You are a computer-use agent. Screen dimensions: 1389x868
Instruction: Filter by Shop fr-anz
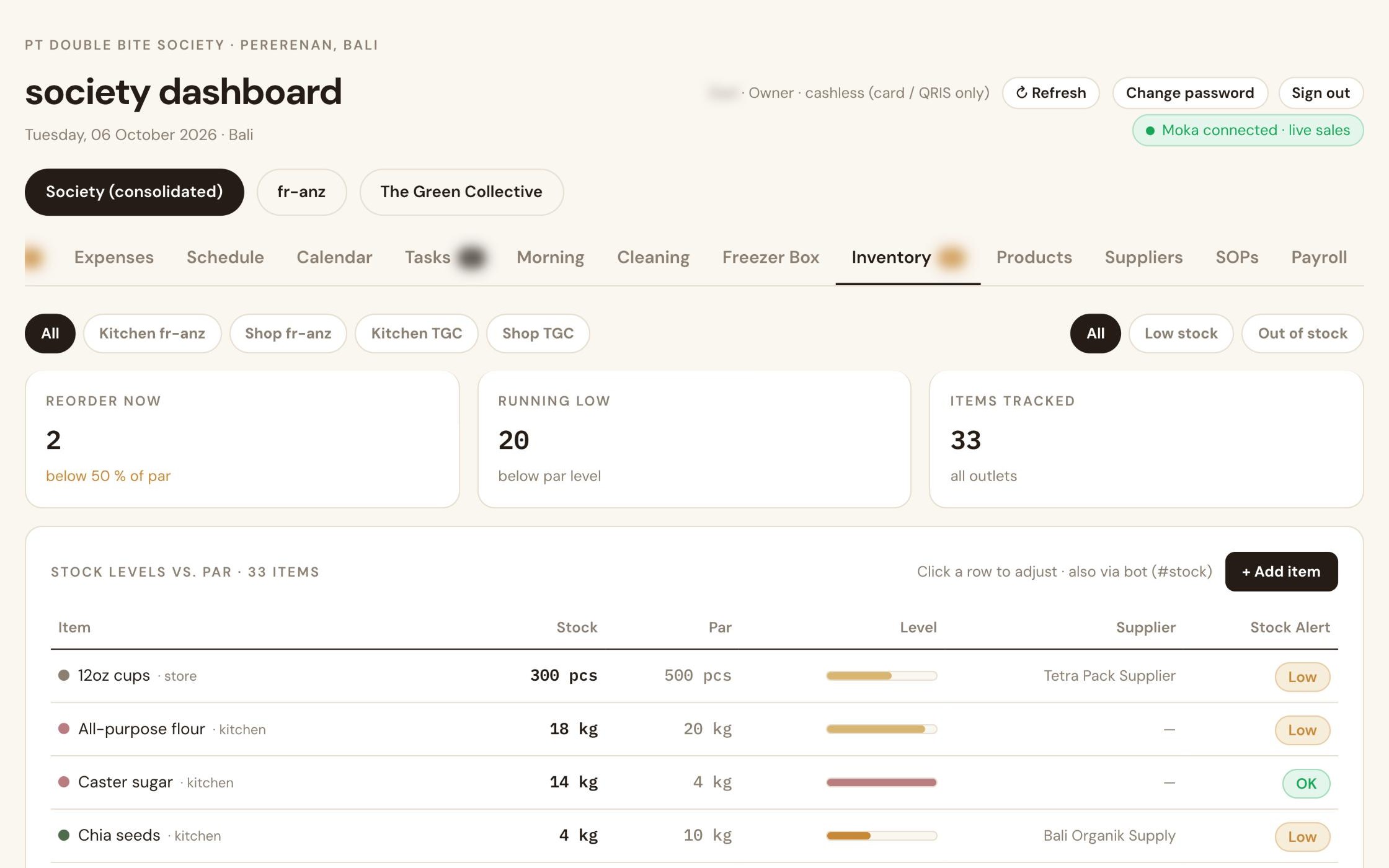(288, 334)
